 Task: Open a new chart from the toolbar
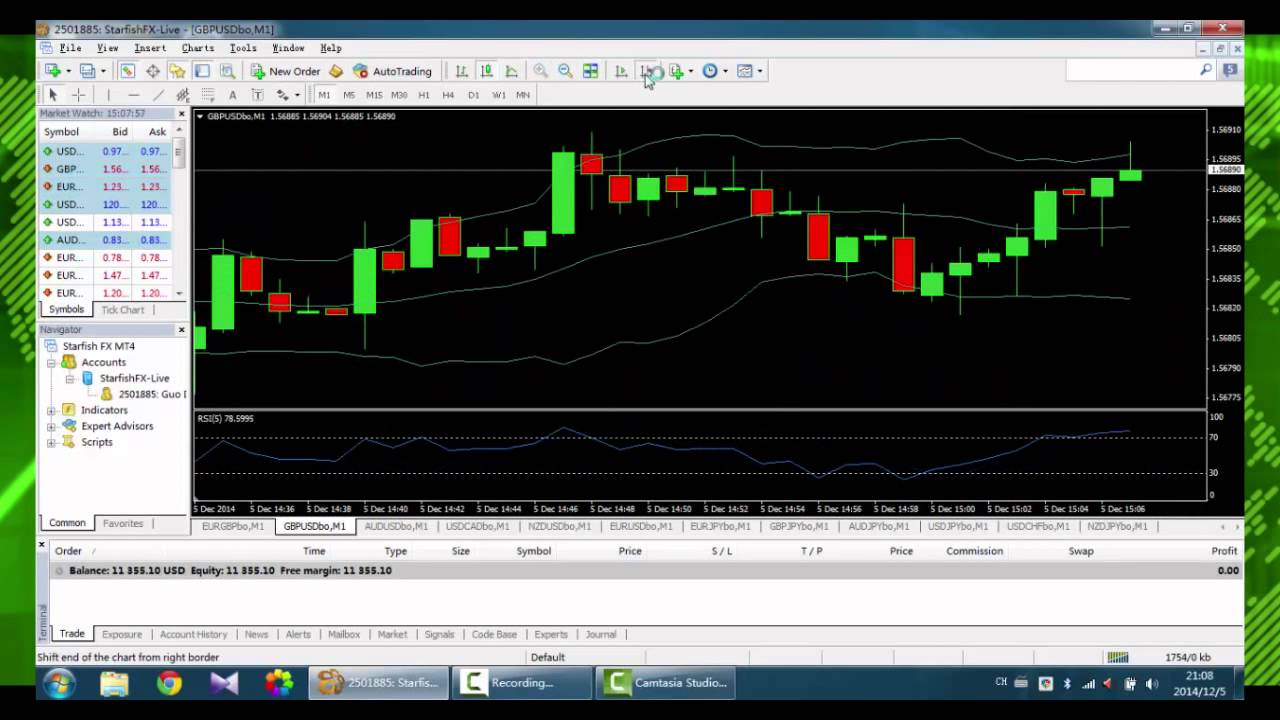53,71
